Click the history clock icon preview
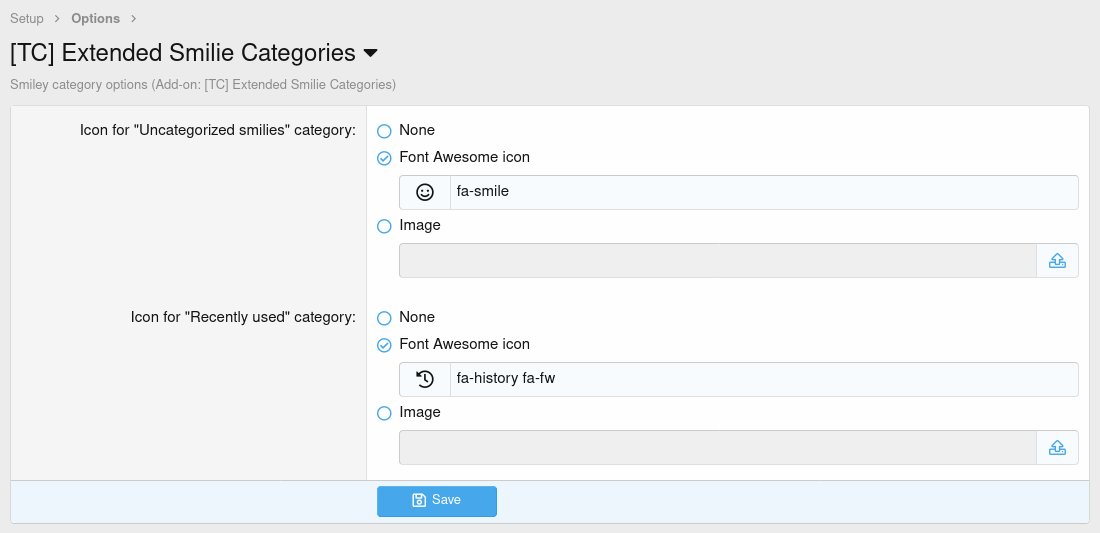Viewport: 1100px width, 533px height. (x=425, y=379)
